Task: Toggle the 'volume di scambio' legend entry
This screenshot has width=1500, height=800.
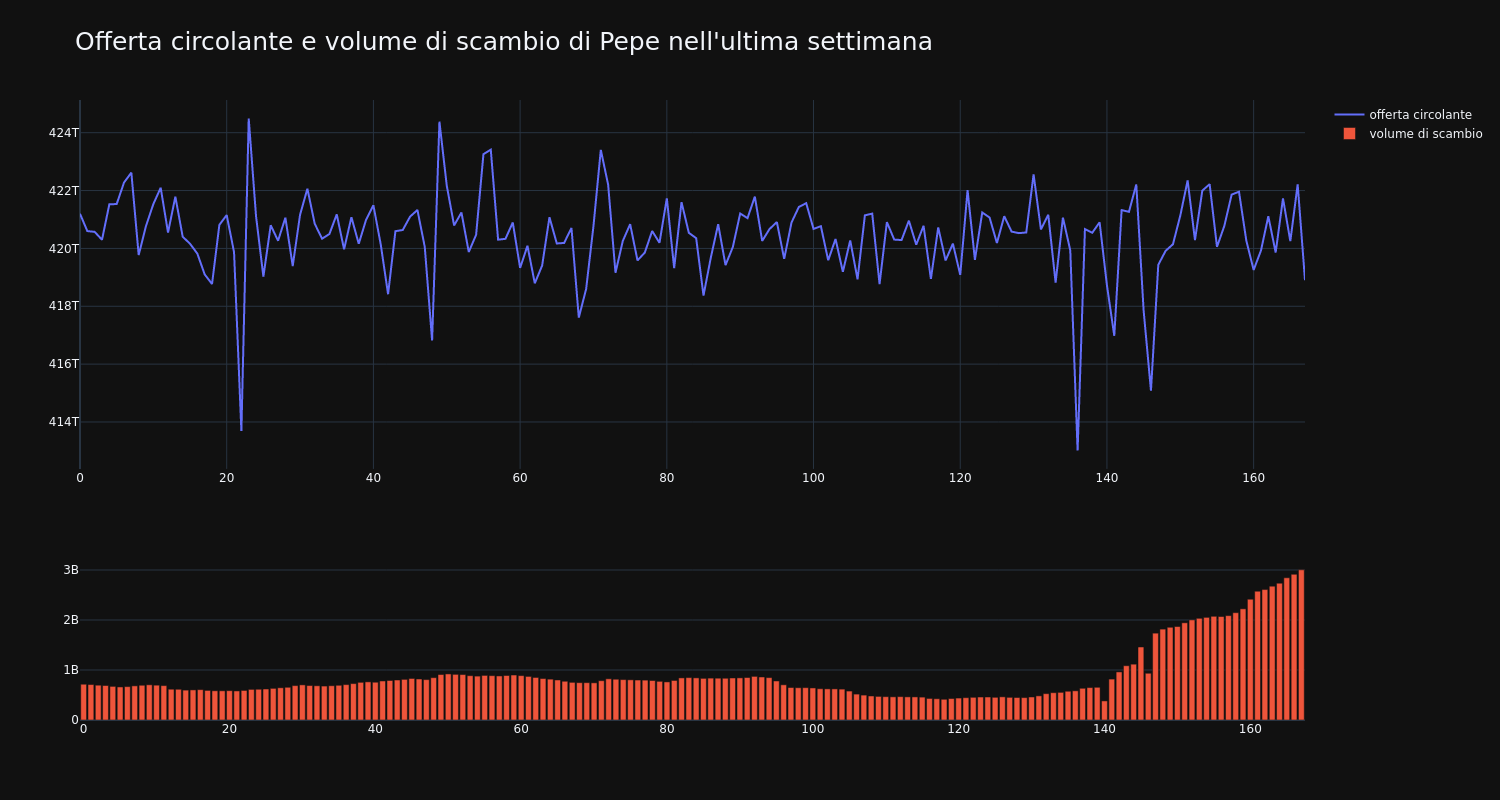Action: click(1426, 134)
